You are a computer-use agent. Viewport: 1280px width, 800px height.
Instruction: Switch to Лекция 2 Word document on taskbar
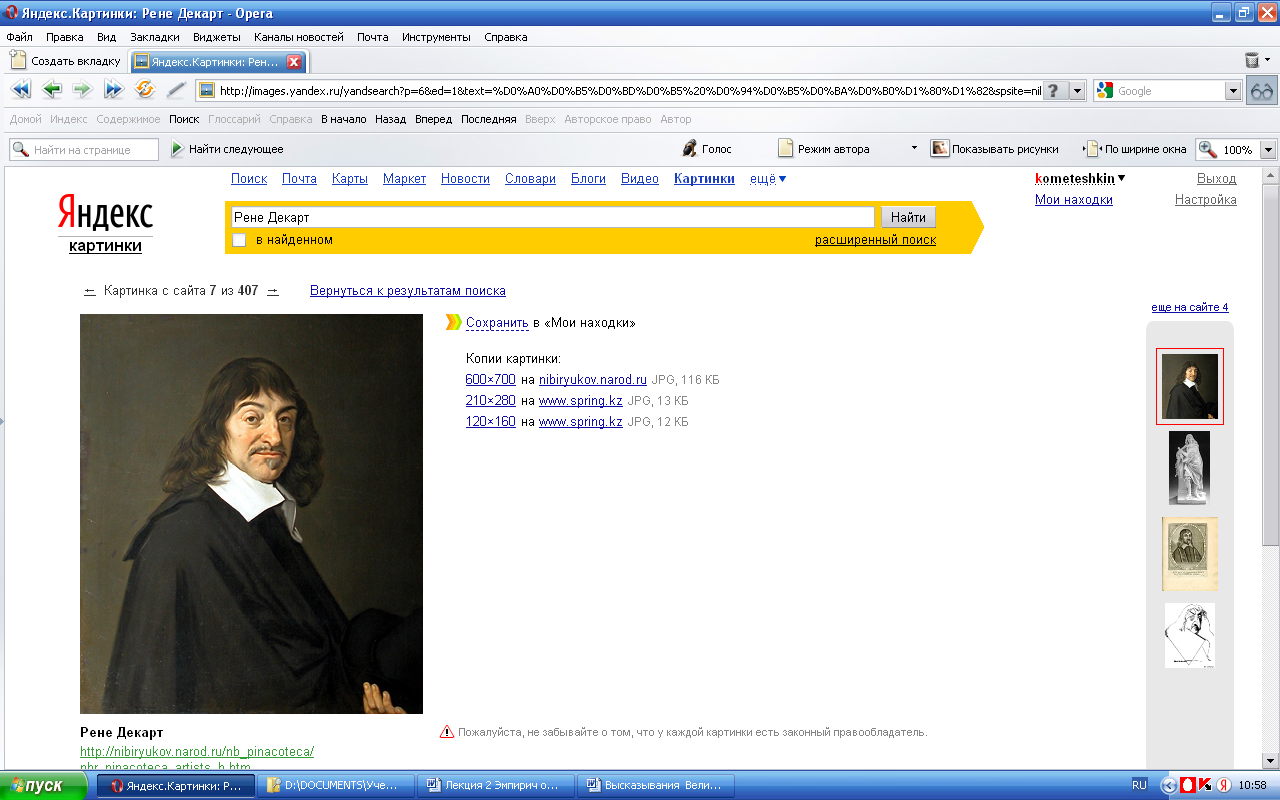(x=495, y=785)
